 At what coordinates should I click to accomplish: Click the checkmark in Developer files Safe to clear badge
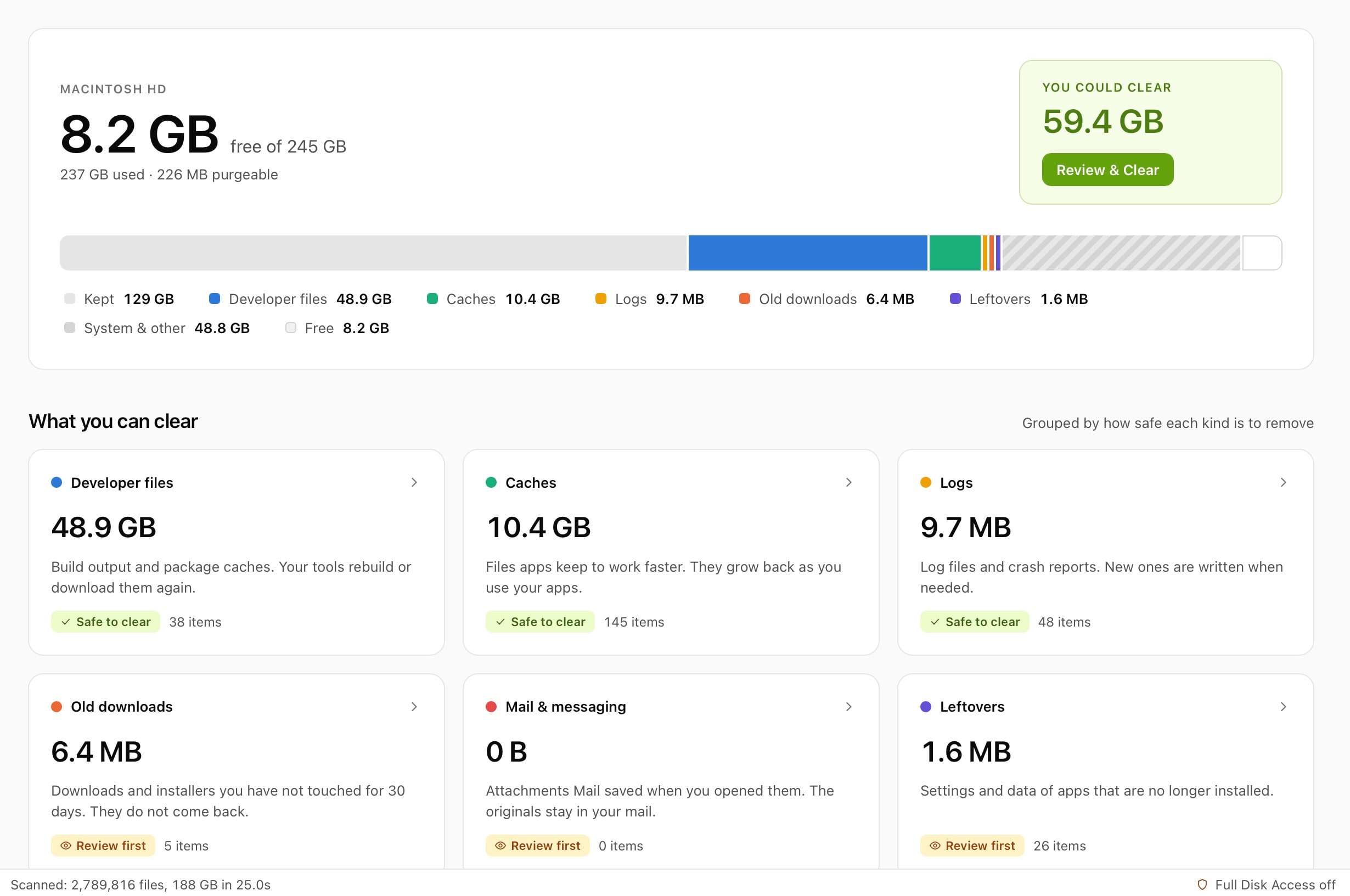tap(66, 622)
